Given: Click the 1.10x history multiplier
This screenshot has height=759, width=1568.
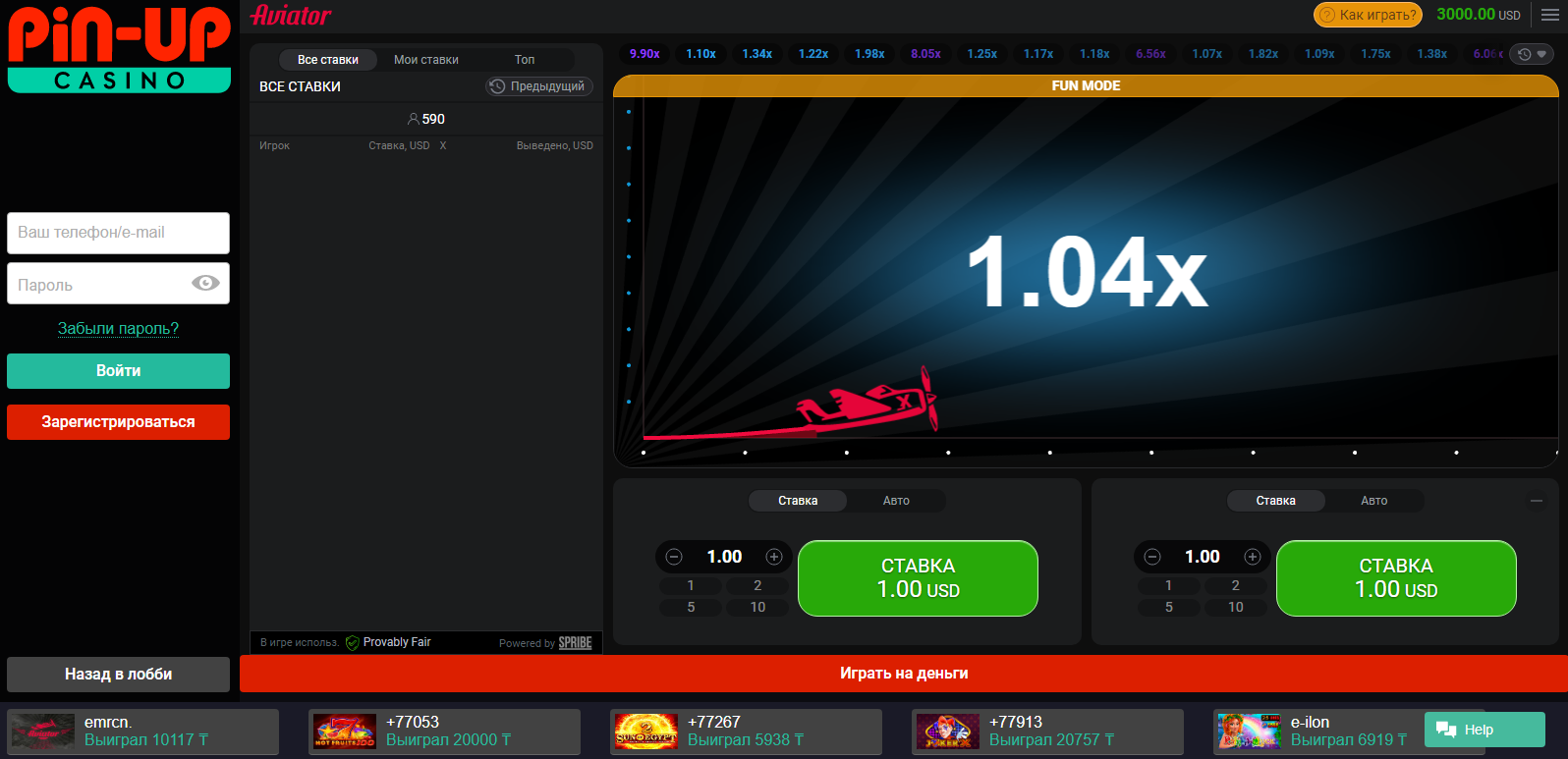Looking at the screenshot, I should pos(700,54).
